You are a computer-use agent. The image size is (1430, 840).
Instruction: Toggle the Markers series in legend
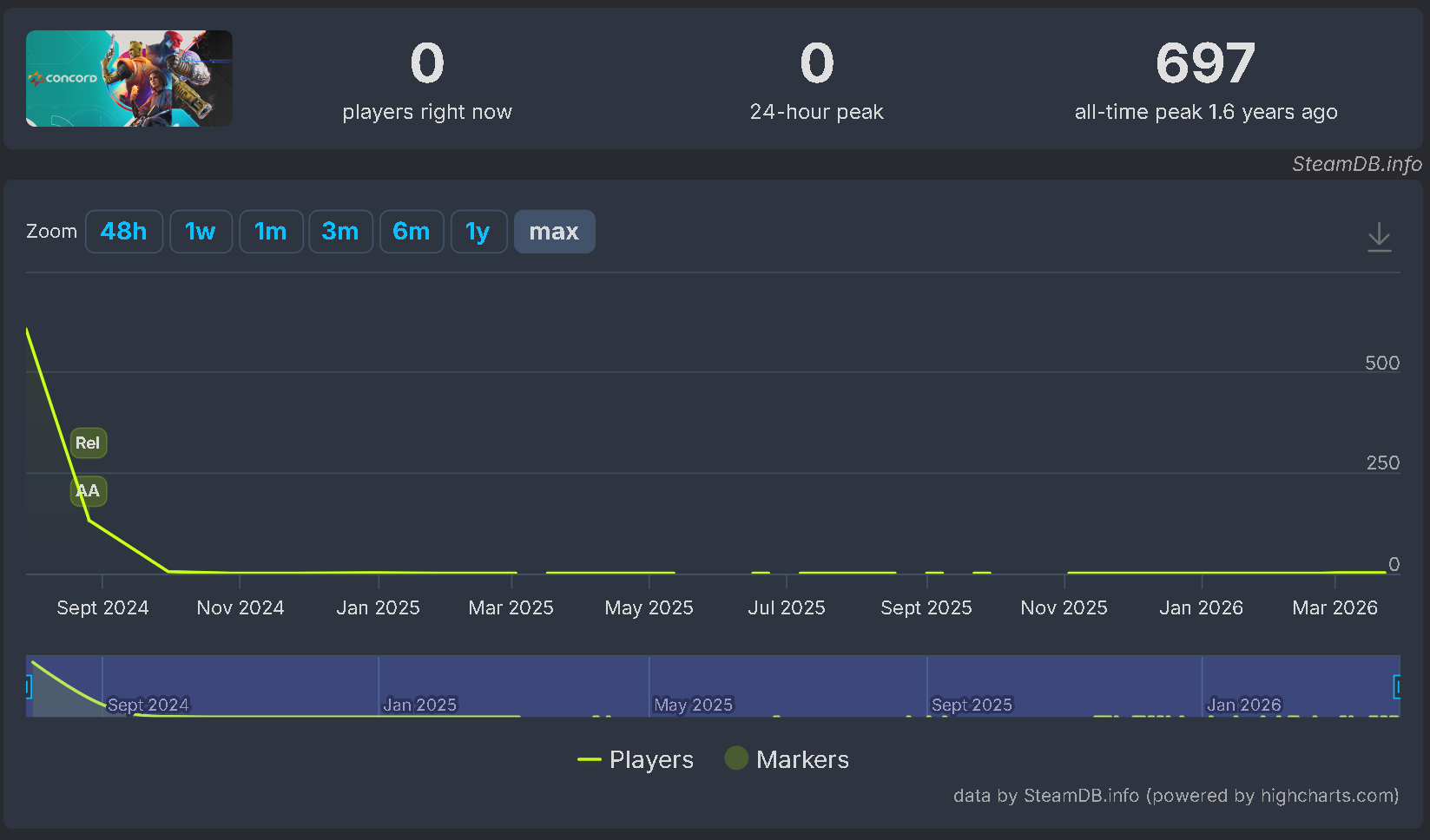click(787, 759)
